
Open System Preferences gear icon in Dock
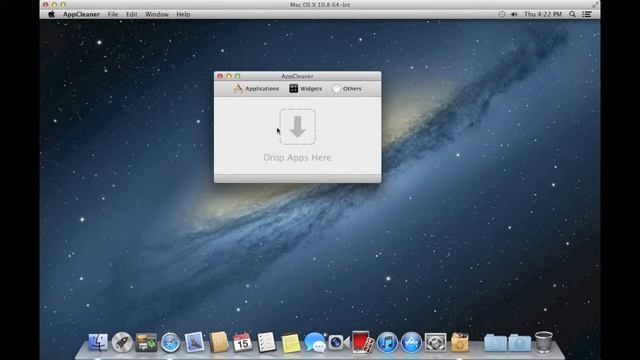[436, 342]
